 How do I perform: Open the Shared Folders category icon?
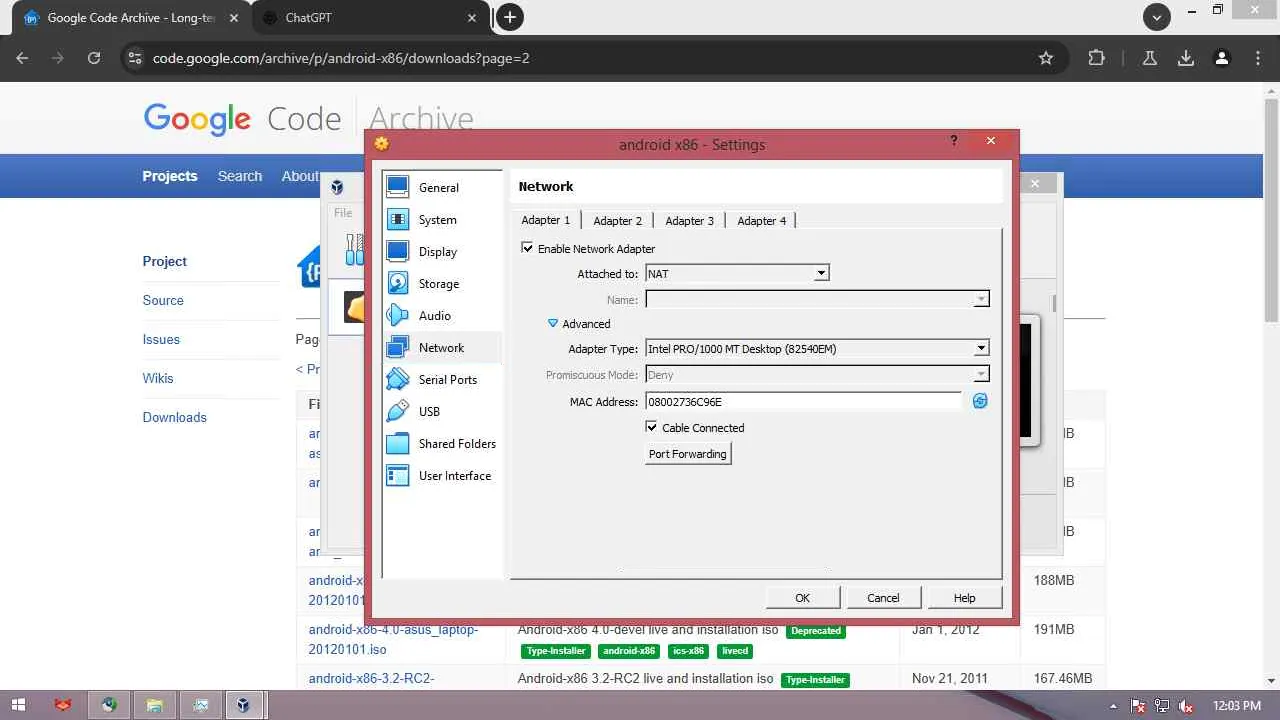pos(398,443)
